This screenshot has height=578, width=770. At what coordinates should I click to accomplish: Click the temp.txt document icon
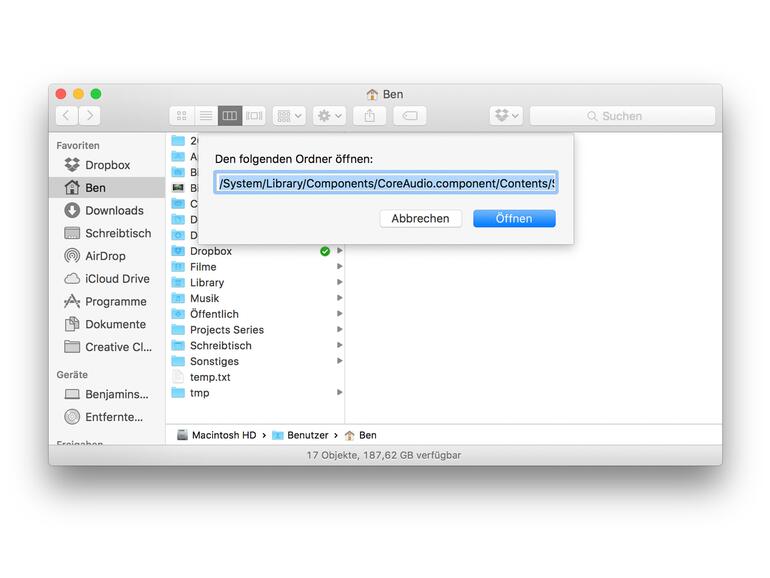pos(178,377)
